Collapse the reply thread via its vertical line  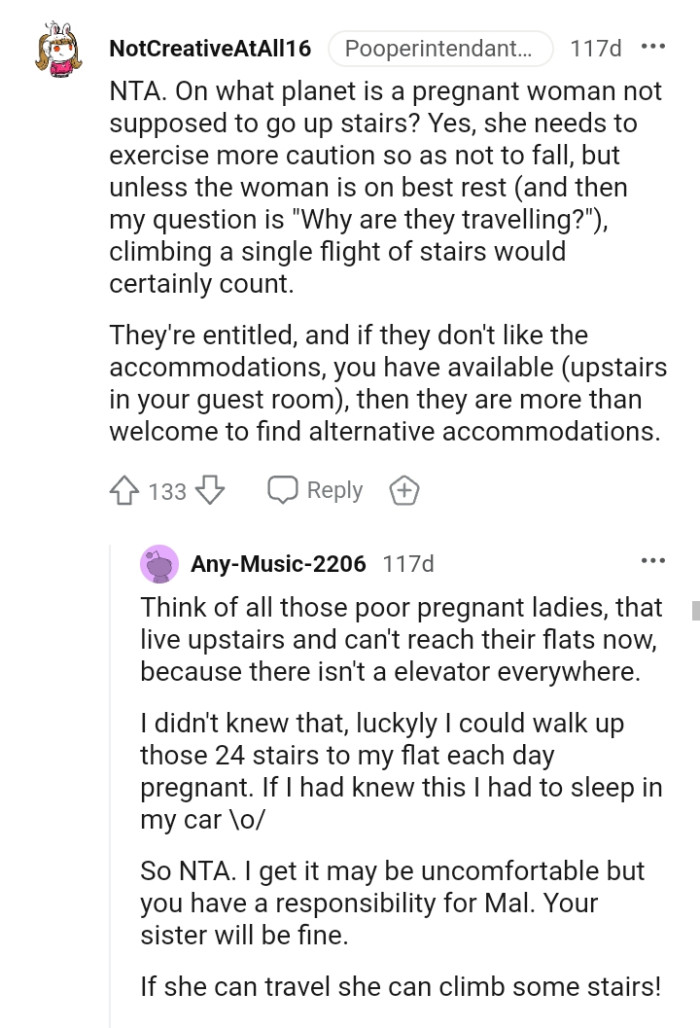[110, 780]
